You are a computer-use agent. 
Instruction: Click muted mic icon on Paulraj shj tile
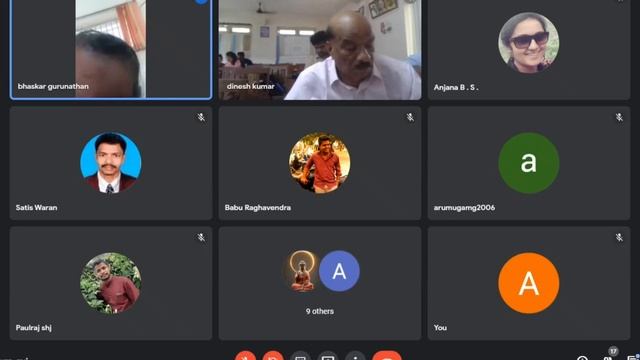pos(201,238)
